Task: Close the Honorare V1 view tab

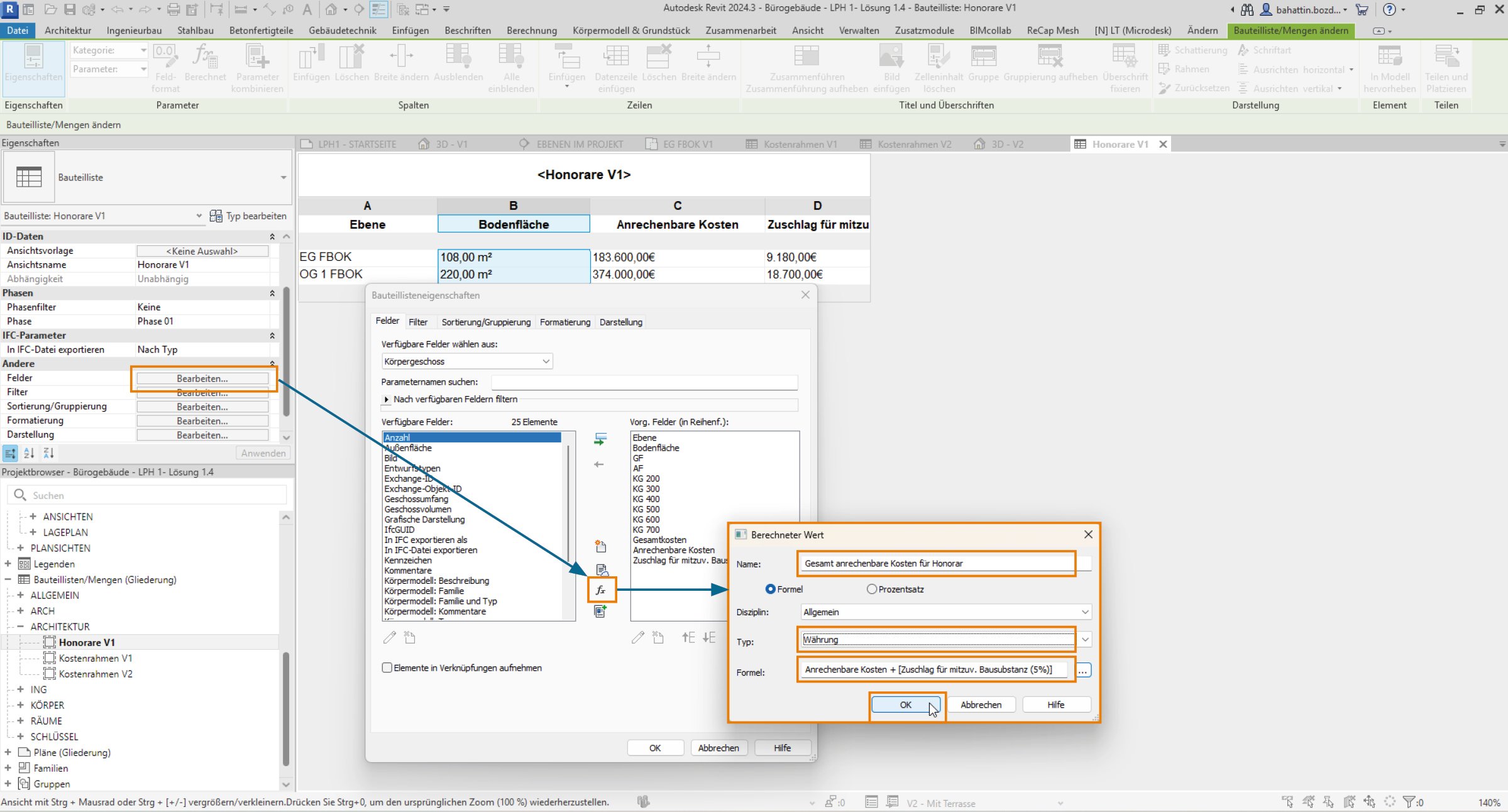Action: pyautogui.click(x=1163, y=144)
